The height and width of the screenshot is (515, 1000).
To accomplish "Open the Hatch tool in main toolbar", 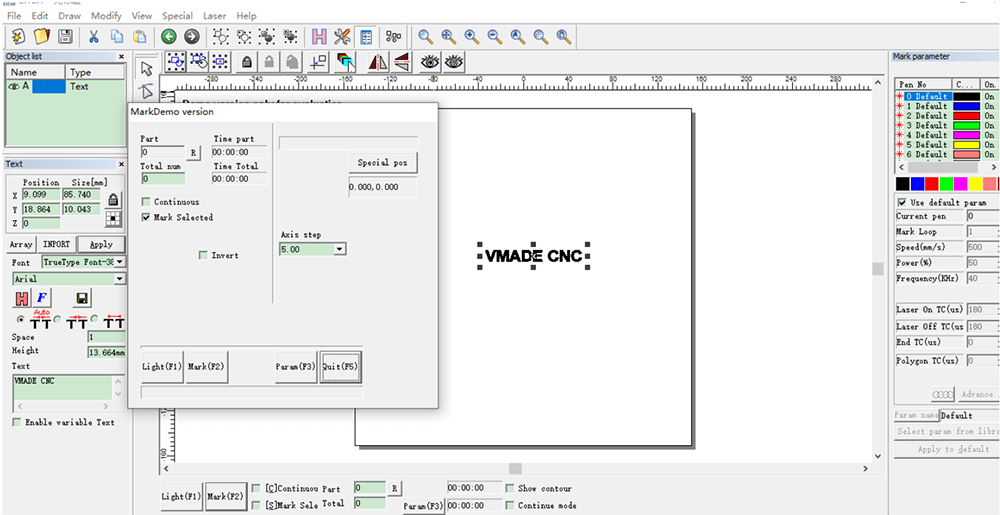I will pyautogui.click(x=320, y=36).
